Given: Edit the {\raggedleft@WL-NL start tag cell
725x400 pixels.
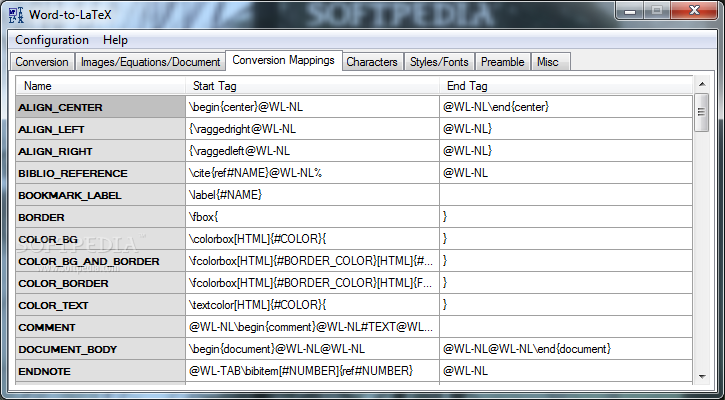Looking at the screenshot, I should tap(313, 151).
